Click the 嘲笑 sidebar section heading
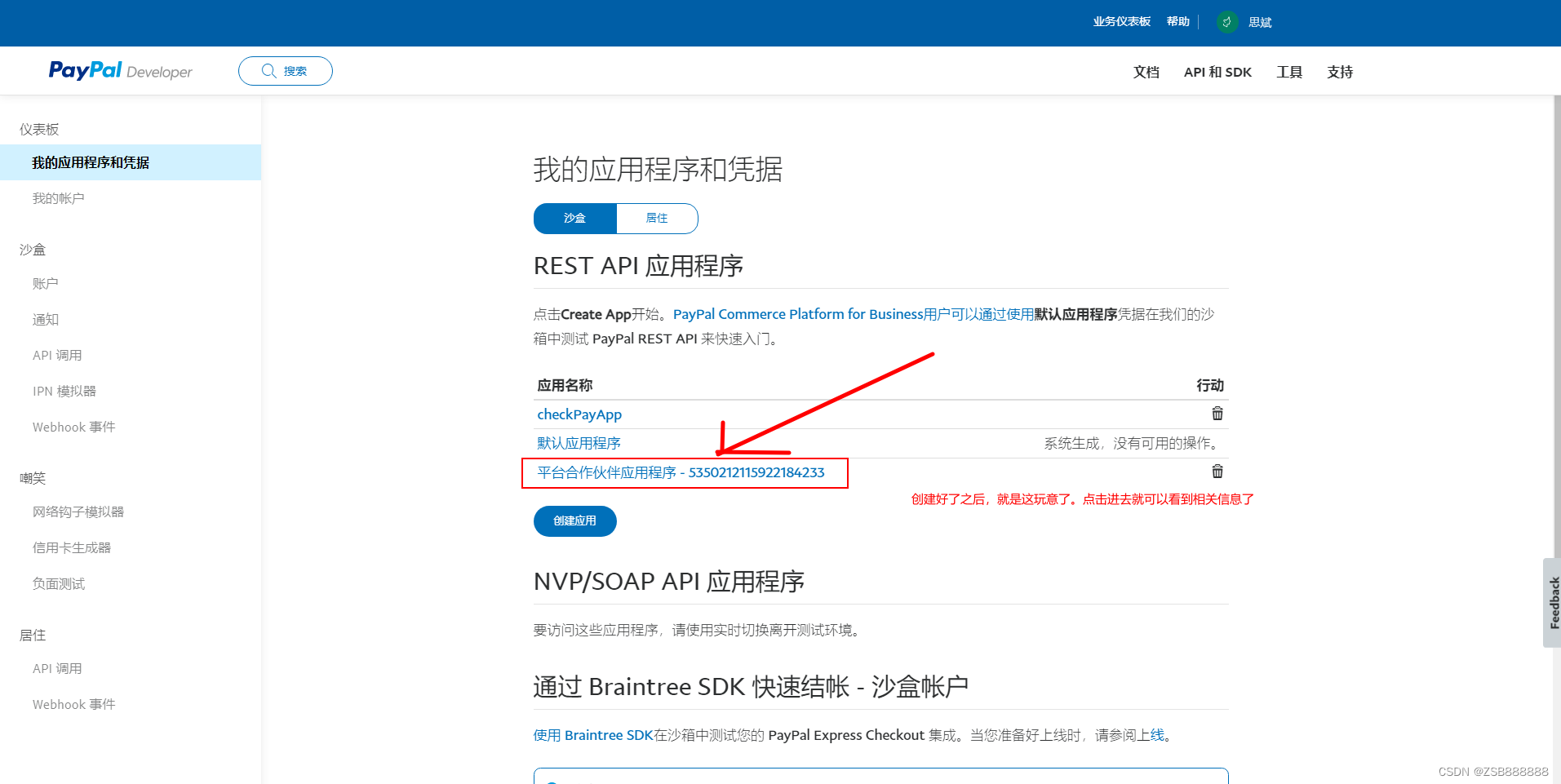Screen dimensions: 1561x784 [33, 478]
